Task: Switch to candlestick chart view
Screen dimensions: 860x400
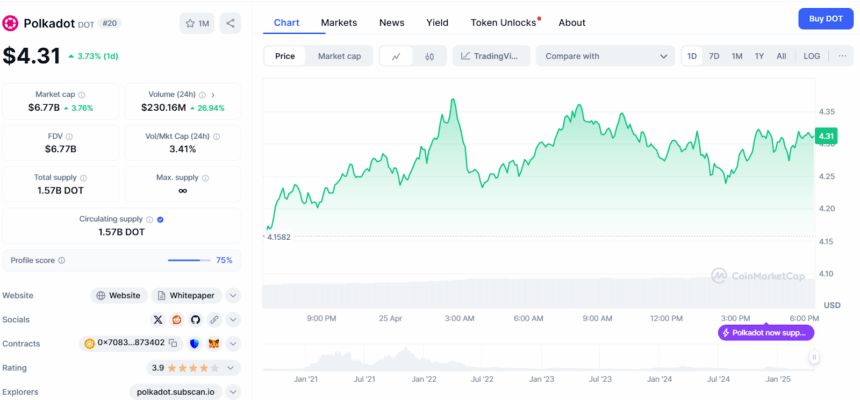Action: [429, 56]
